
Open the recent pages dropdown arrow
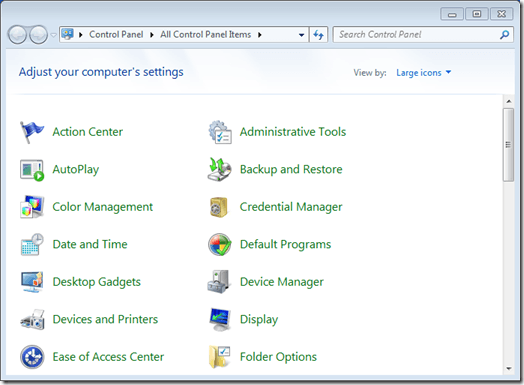point(53,35)
